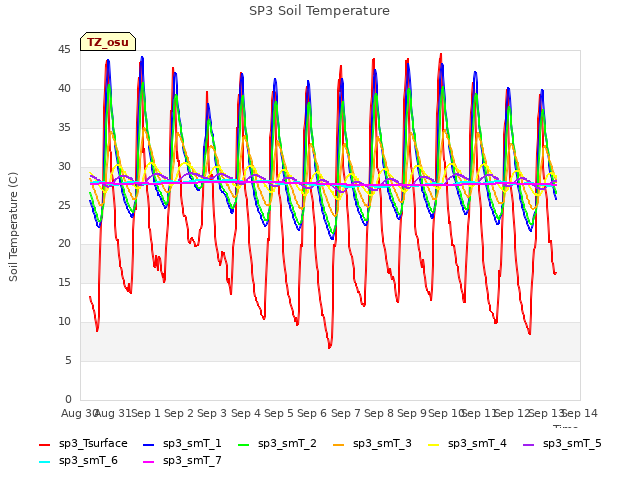This screenshot has height=480, width=640.
Task: Click the Sep 14 x-axis tick label
Action: click(x=580, y=413)
